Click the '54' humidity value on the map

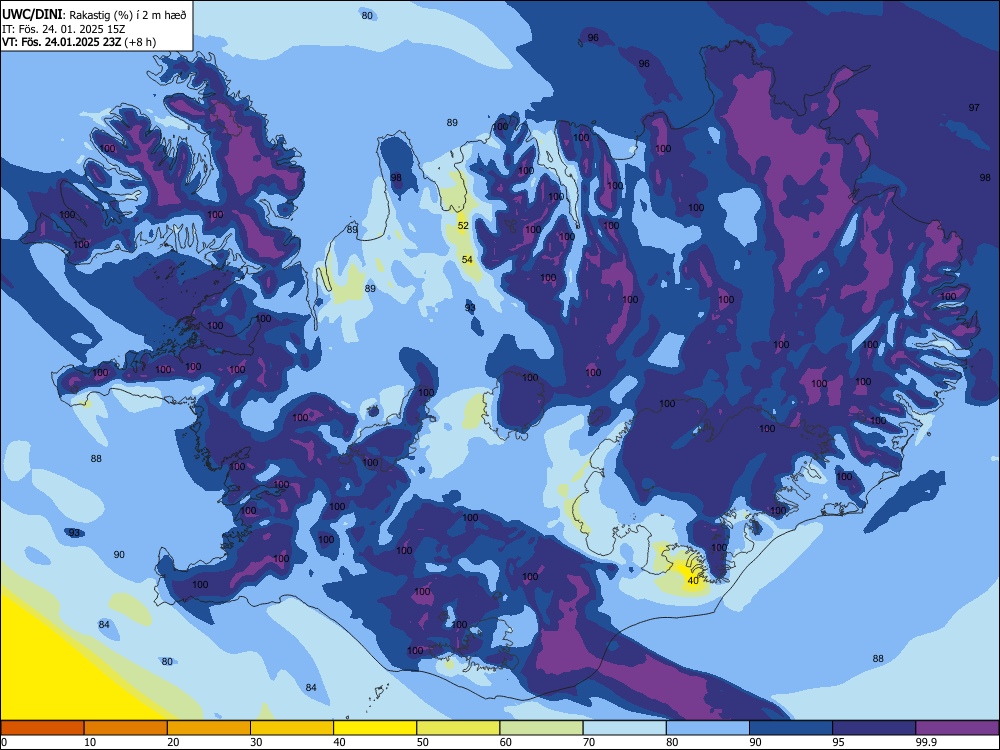467,260
